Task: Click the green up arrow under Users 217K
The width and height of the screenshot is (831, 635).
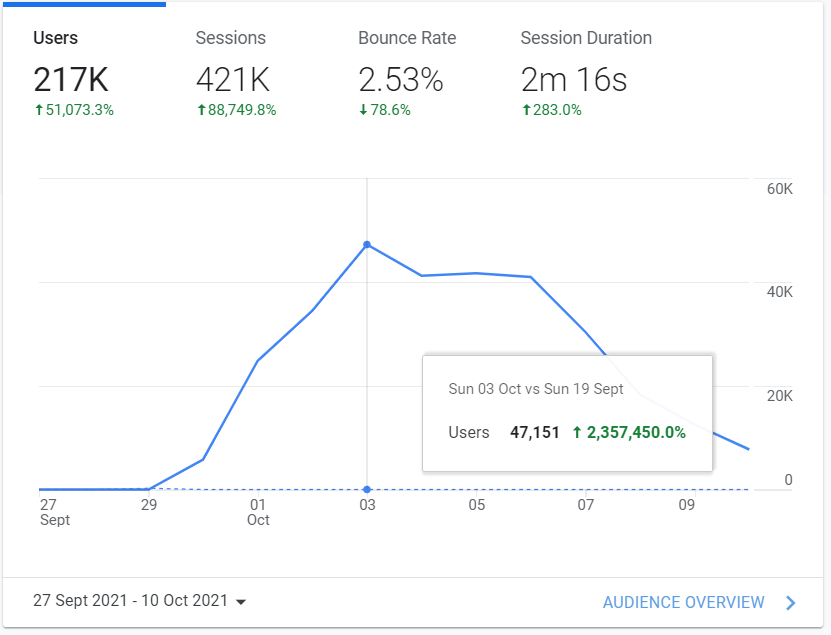Action: (38, 110)
